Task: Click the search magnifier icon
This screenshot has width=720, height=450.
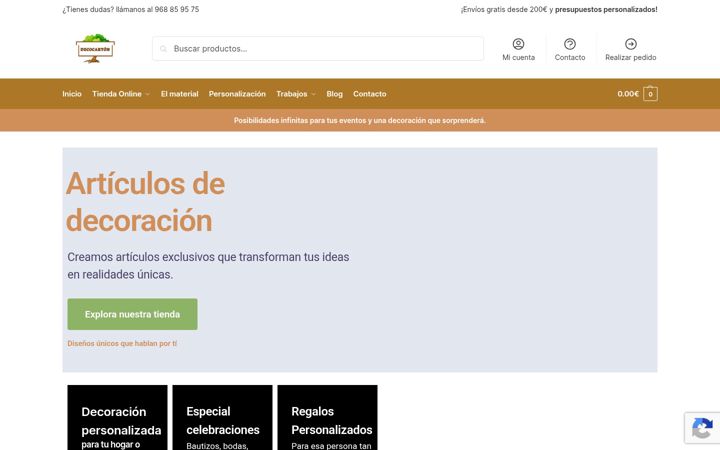Action: point(163,49)
